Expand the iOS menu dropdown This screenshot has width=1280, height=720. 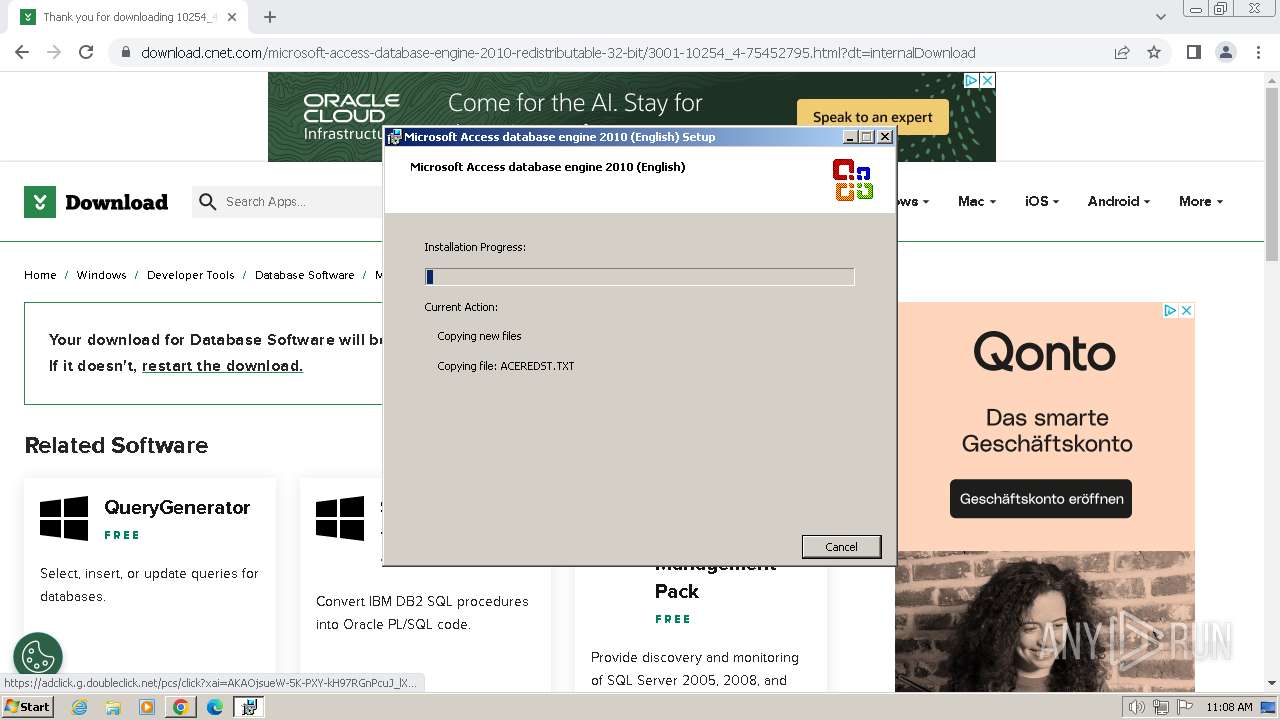(1041, 202)
